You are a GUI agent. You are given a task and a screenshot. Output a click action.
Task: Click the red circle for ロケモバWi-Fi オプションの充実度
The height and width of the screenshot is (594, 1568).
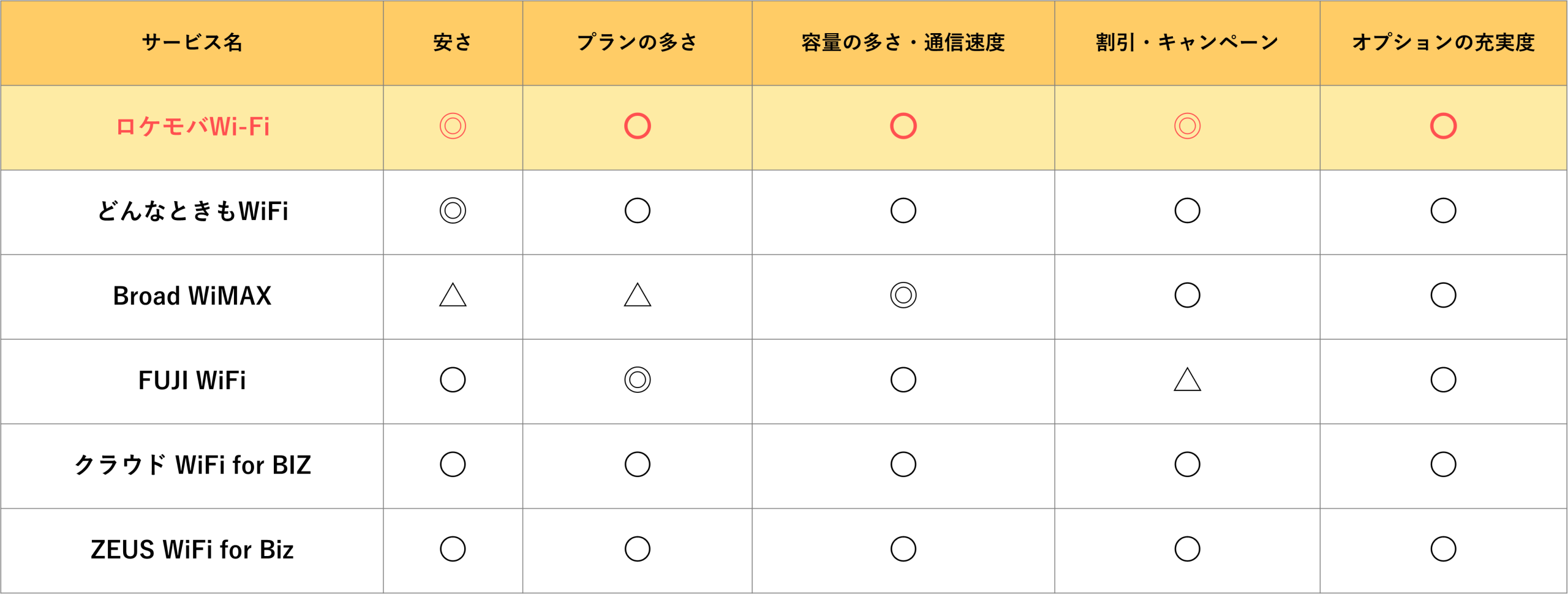point(1443,126)
